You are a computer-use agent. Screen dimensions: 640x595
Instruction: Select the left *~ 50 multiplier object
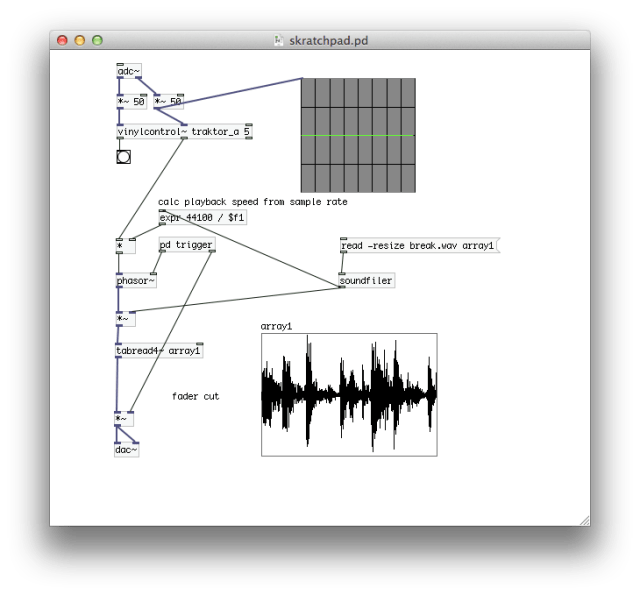131,102
